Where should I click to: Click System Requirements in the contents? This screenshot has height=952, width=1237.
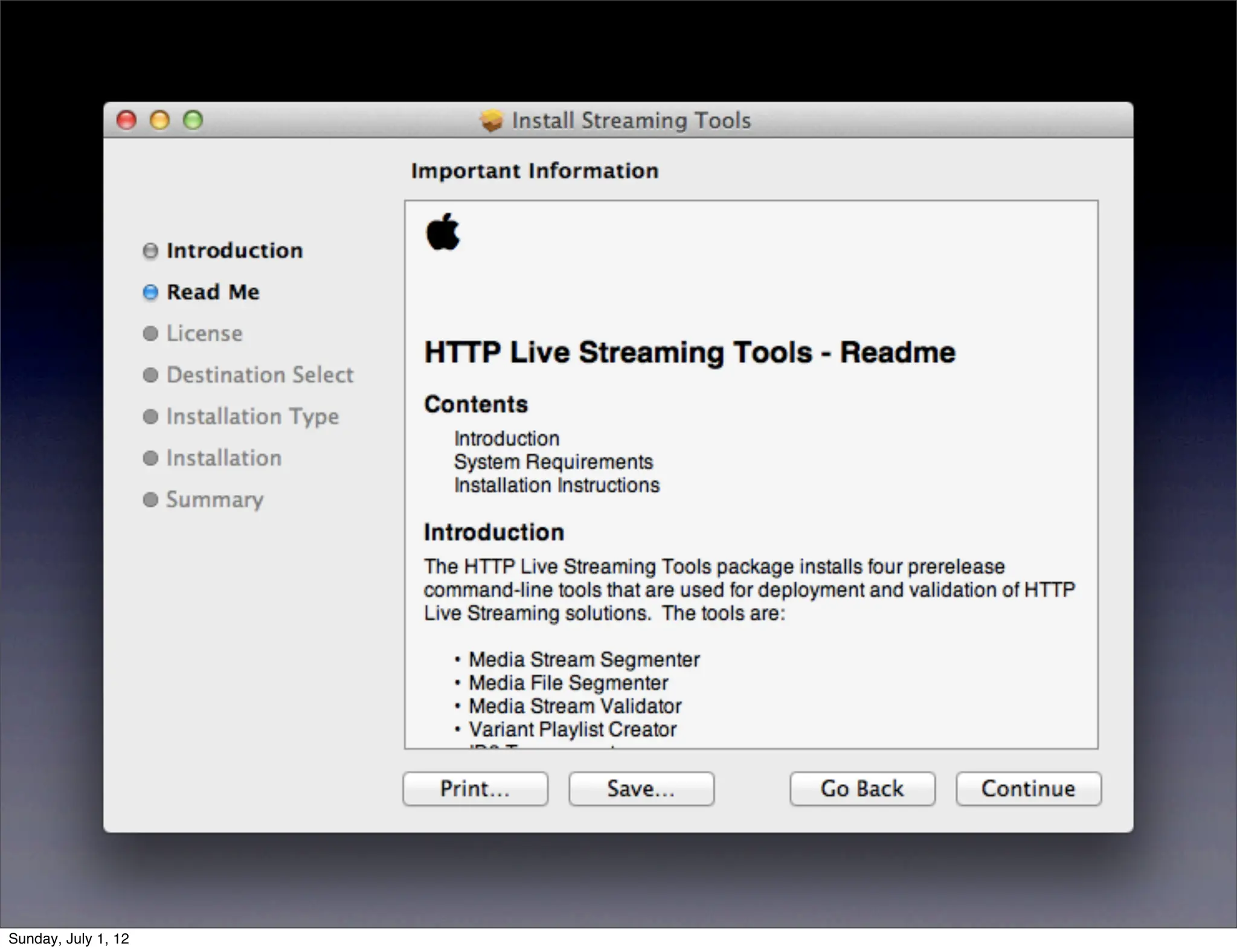553,462
